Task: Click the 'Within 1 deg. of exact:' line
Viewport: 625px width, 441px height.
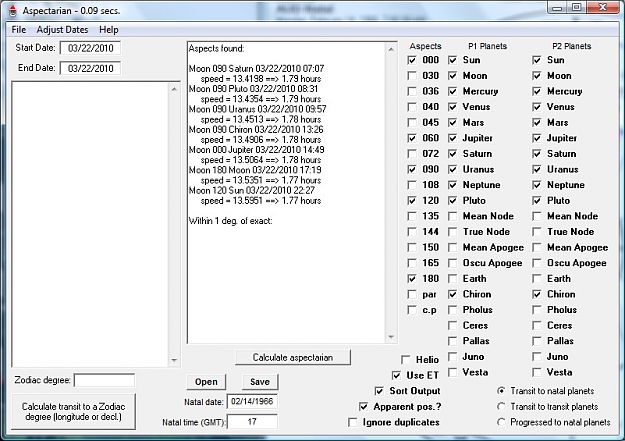Action: 230,221
